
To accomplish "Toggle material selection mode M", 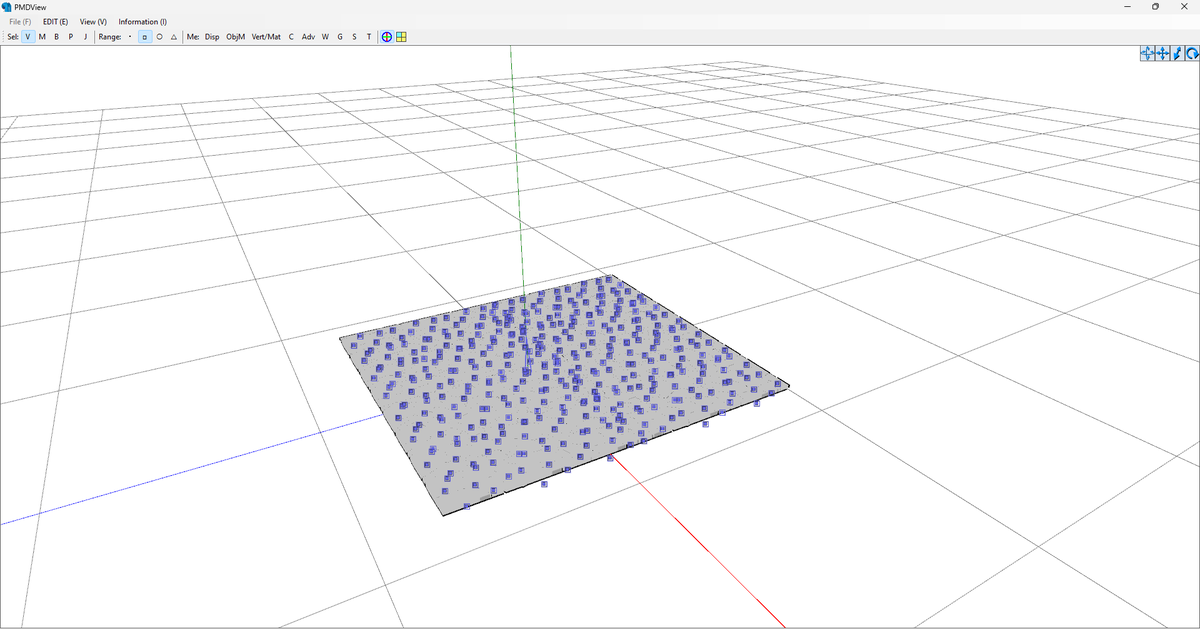I will [x=42, y=37].
